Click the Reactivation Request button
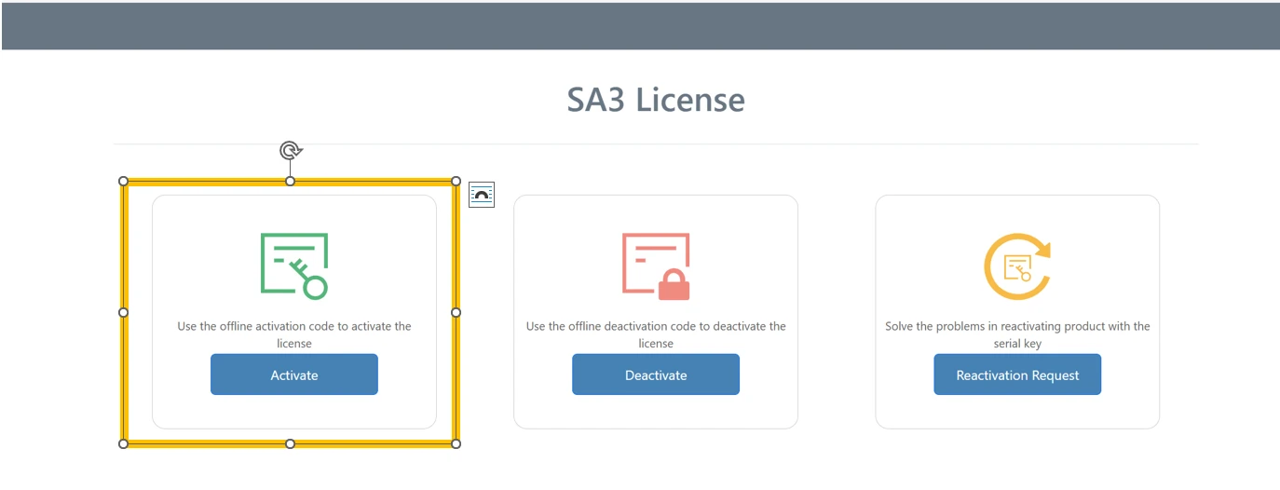This screenshot has height=490, width=1280. (x=1017, y=375)
